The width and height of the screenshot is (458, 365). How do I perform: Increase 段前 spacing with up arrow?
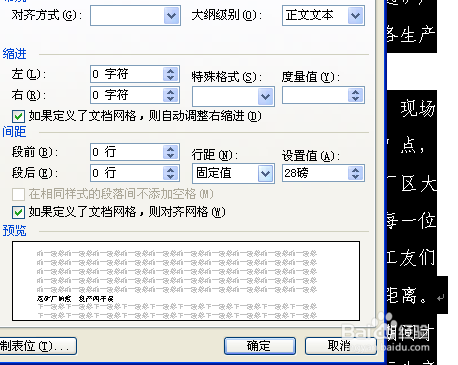click(x=171, y=149)
